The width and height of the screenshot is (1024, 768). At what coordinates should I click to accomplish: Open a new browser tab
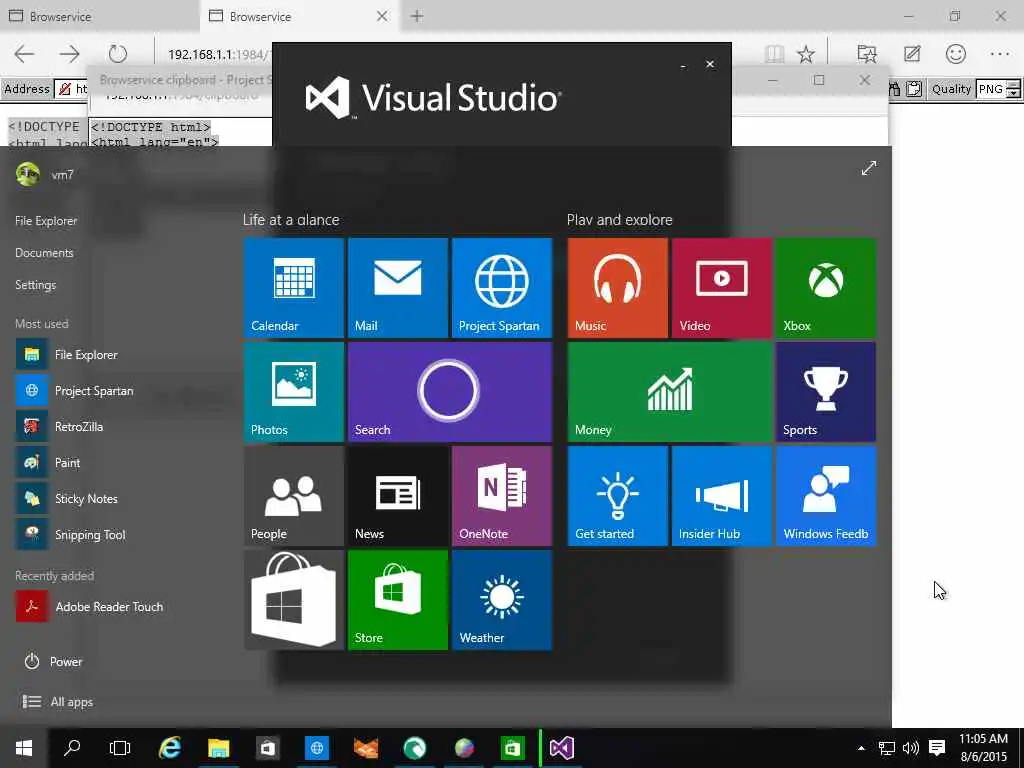click(x=417, y=16)
